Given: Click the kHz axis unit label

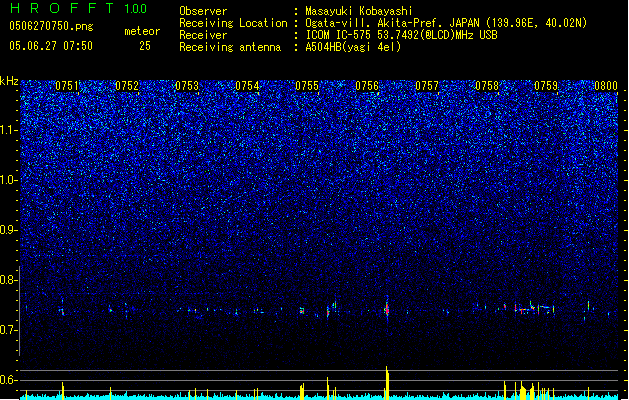Looking at the screenshot, I should click(x=9, y=81).
